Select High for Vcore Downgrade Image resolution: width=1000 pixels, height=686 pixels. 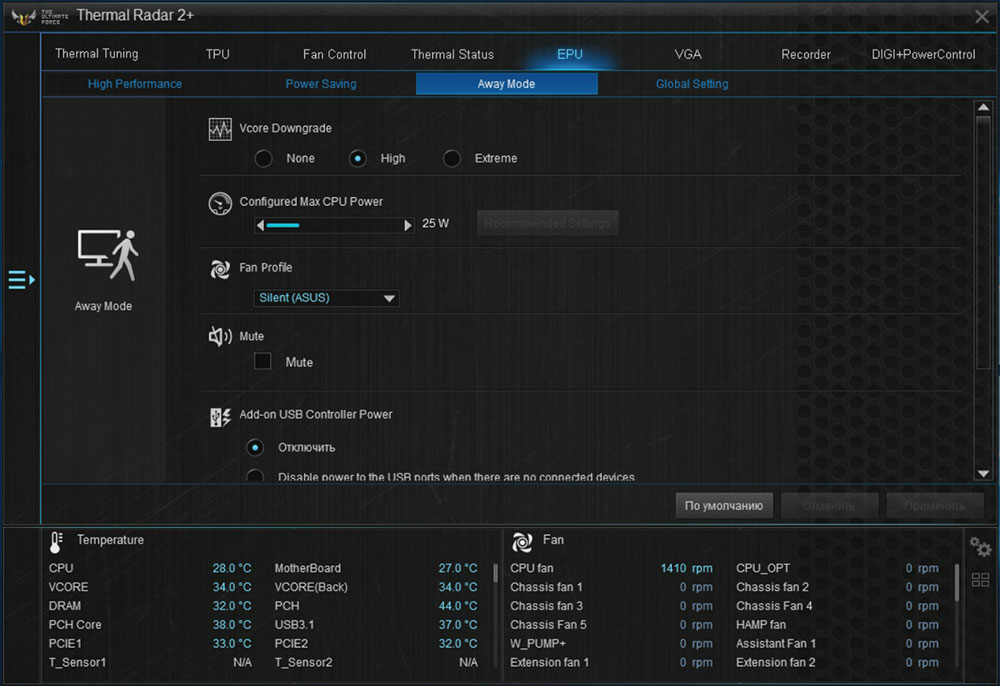click(x=357, y=158)
